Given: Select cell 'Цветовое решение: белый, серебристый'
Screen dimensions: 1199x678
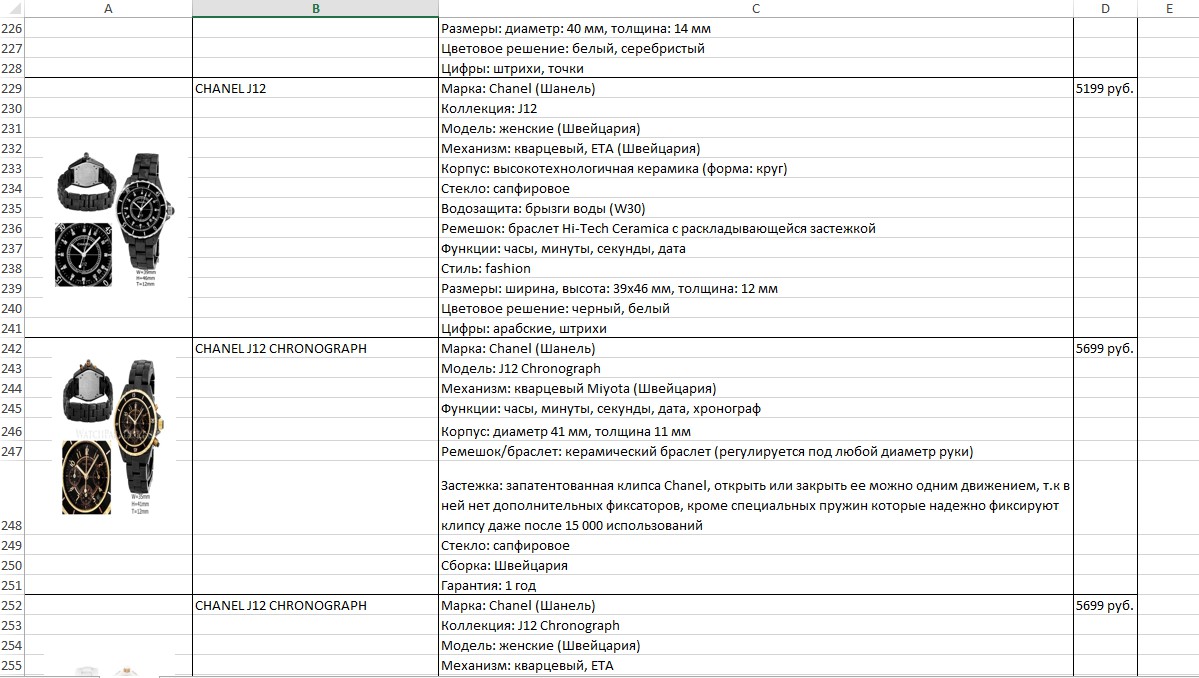Looking at the screenshot, I should tap(755, 49).
